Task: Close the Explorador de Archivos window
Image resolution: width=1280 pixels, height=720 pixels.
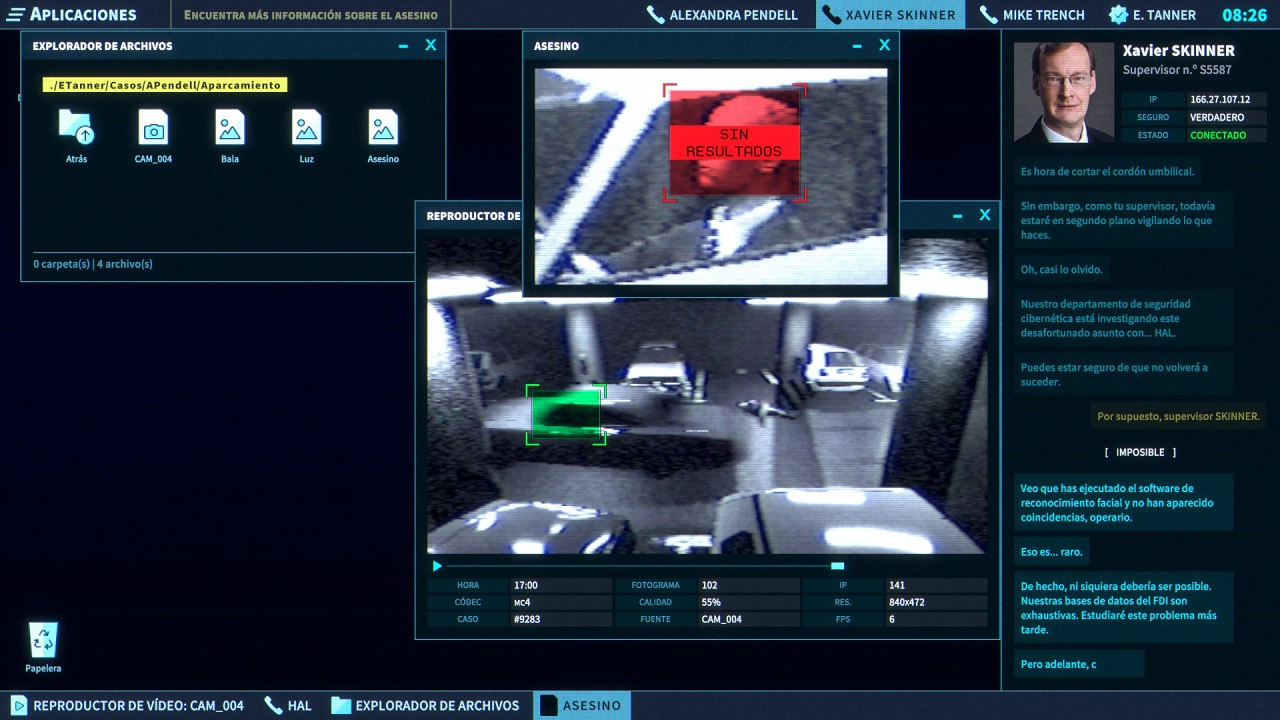Action: (431, 46)
